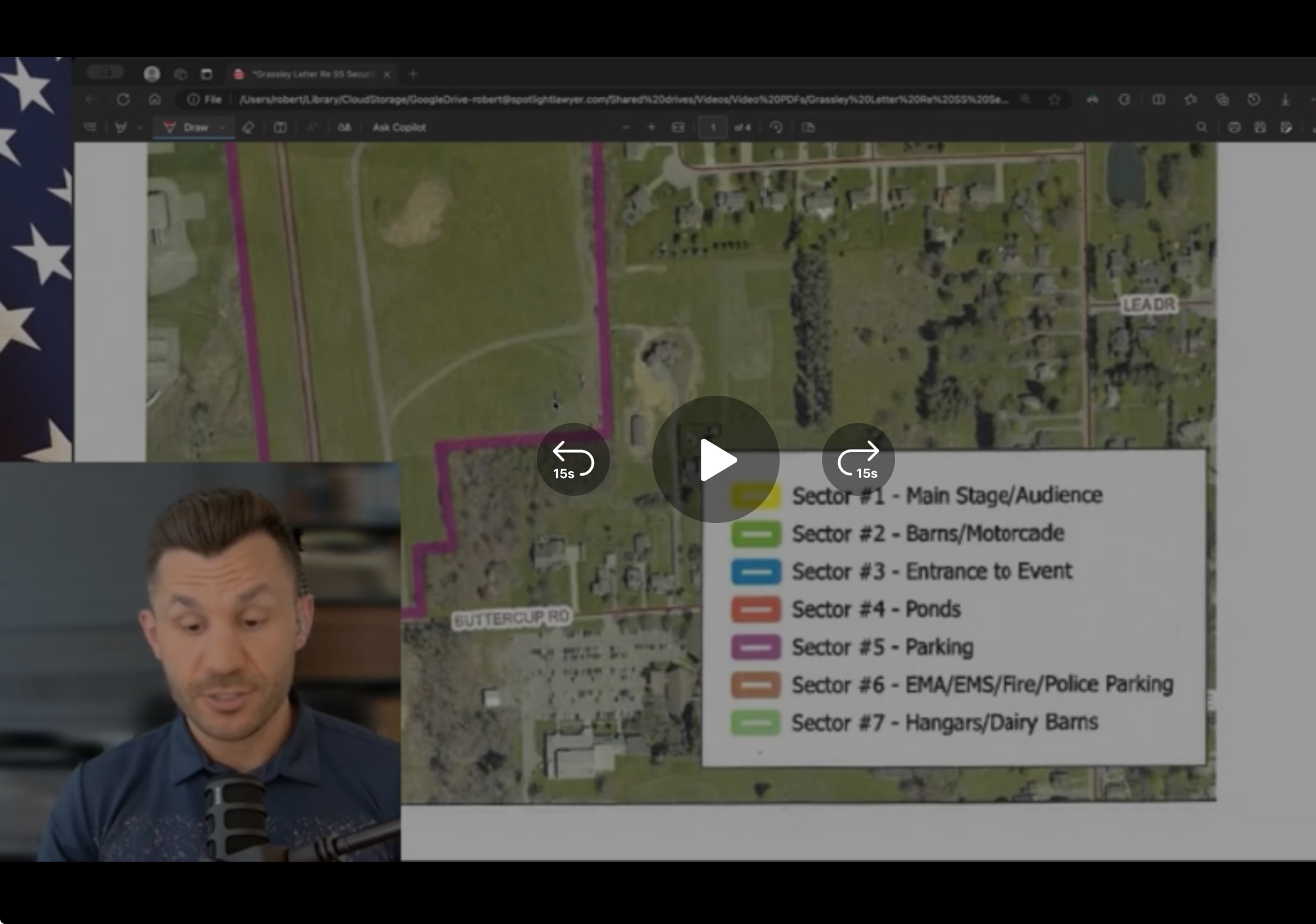Click green Sector #2 legend swatch
The image size is (1316, 924).
click(756, 534)
